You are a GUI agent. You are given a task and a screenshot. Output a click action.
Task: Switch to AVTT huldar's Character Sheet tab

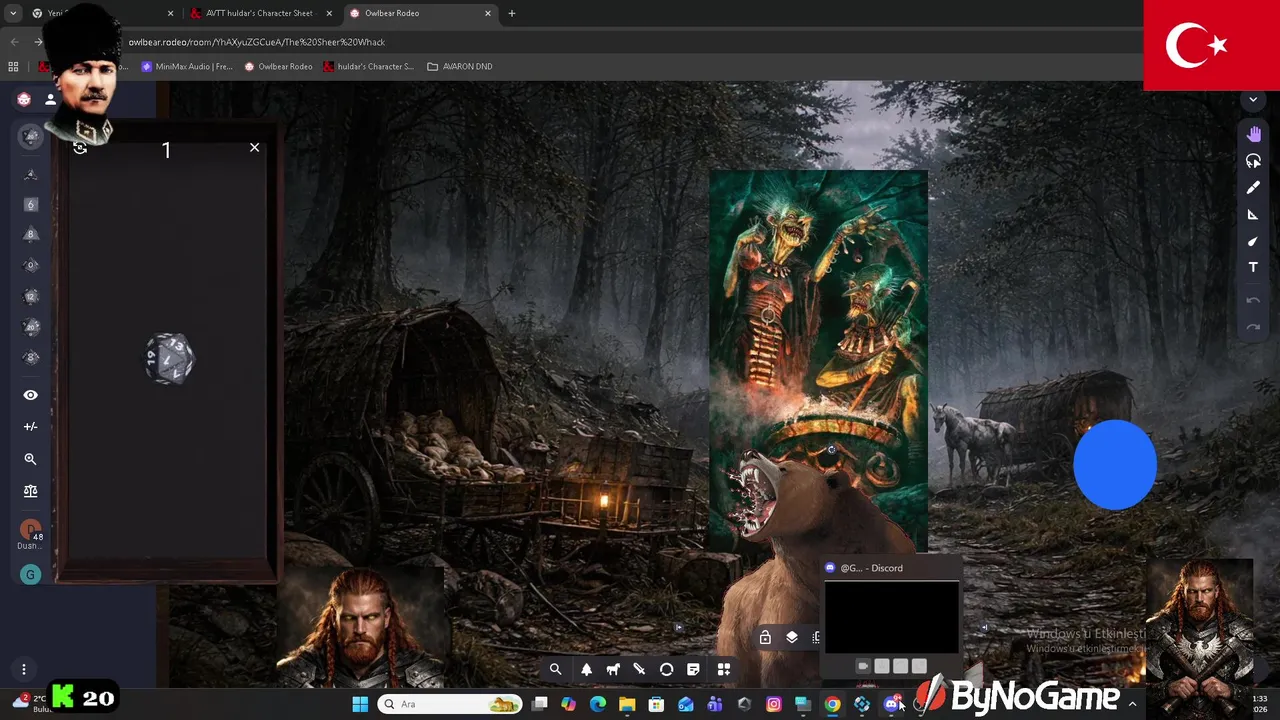pos(259,13)
